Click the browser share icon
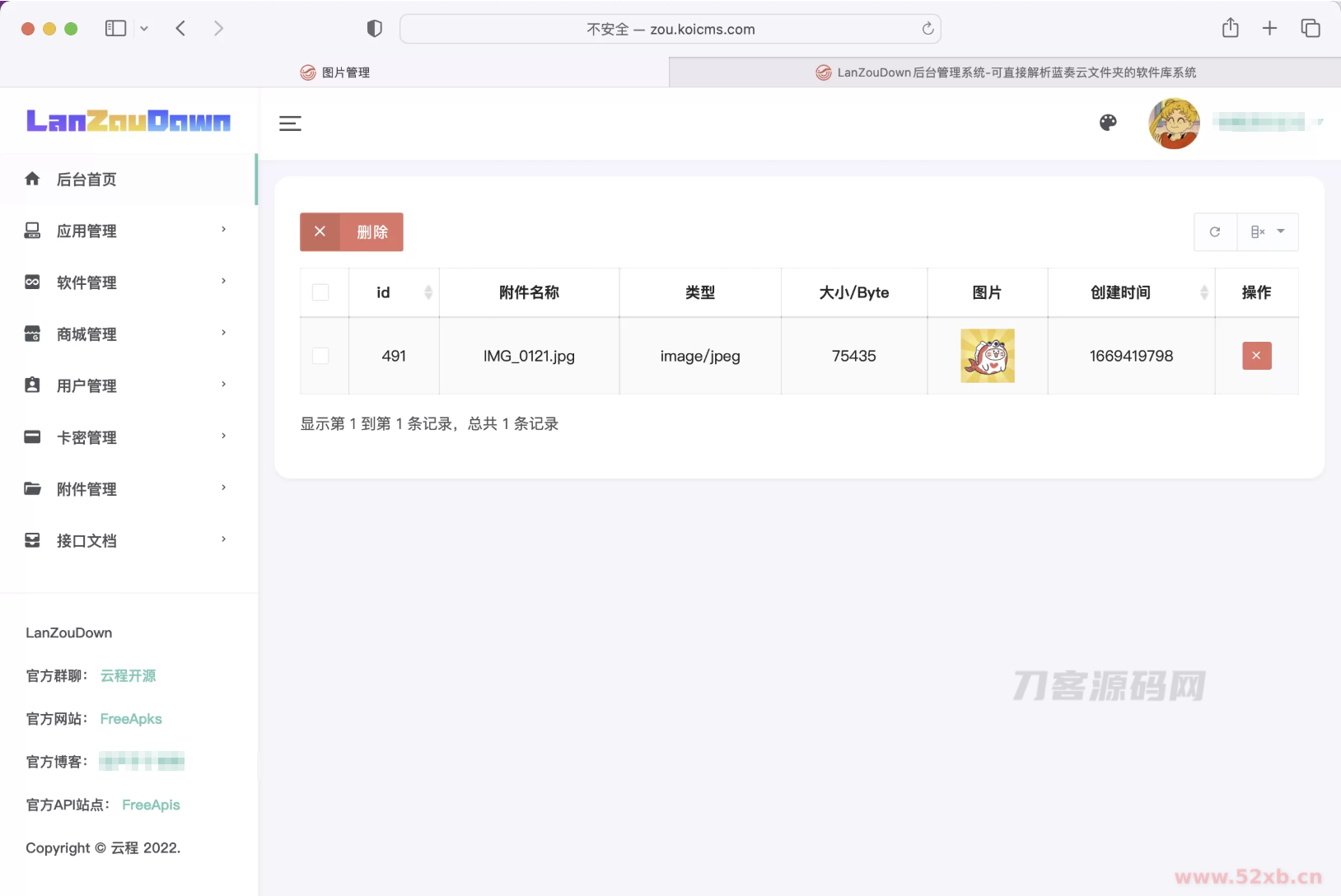The height and width of the screenshot is (896, 1341). point(1230,29)
